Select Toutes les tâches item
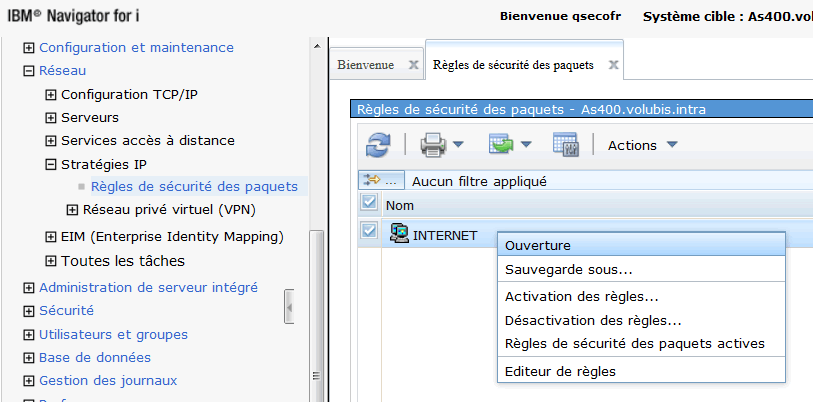The height and width of the screenshot is (402, 813). [x=123, y=260]
